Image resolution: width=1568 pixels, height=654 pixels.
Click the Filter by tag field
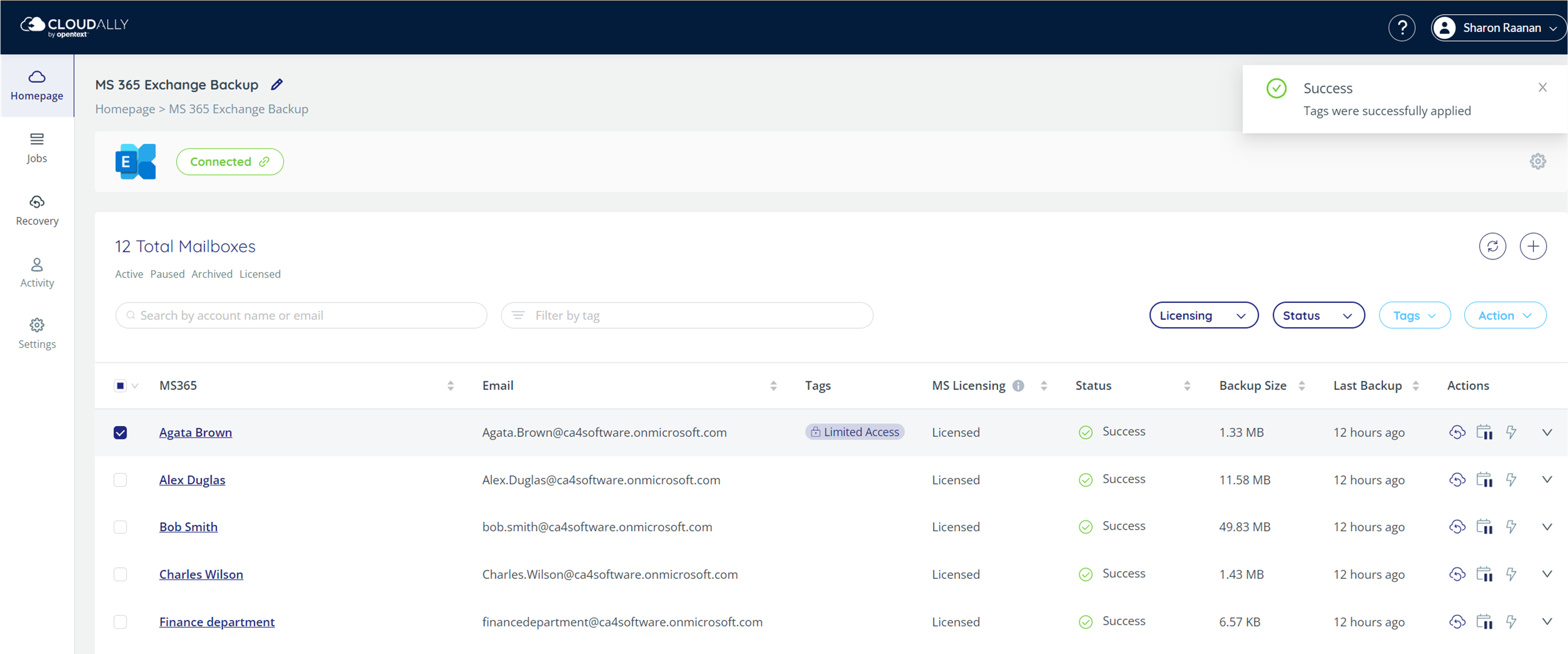point(687,315)
